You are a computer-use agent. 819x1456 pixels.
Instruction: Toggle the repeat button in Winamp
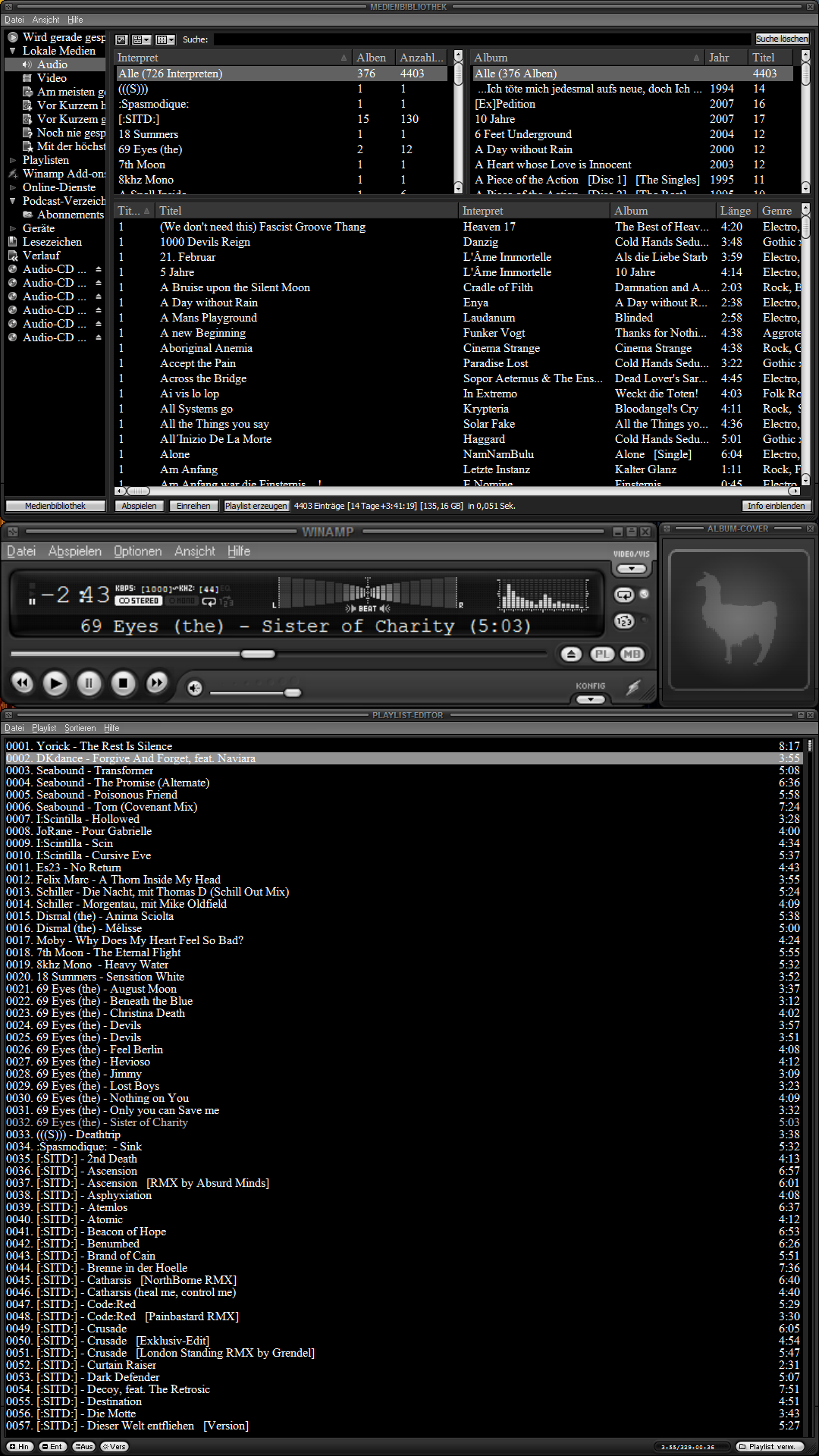[x=624, y=595]
